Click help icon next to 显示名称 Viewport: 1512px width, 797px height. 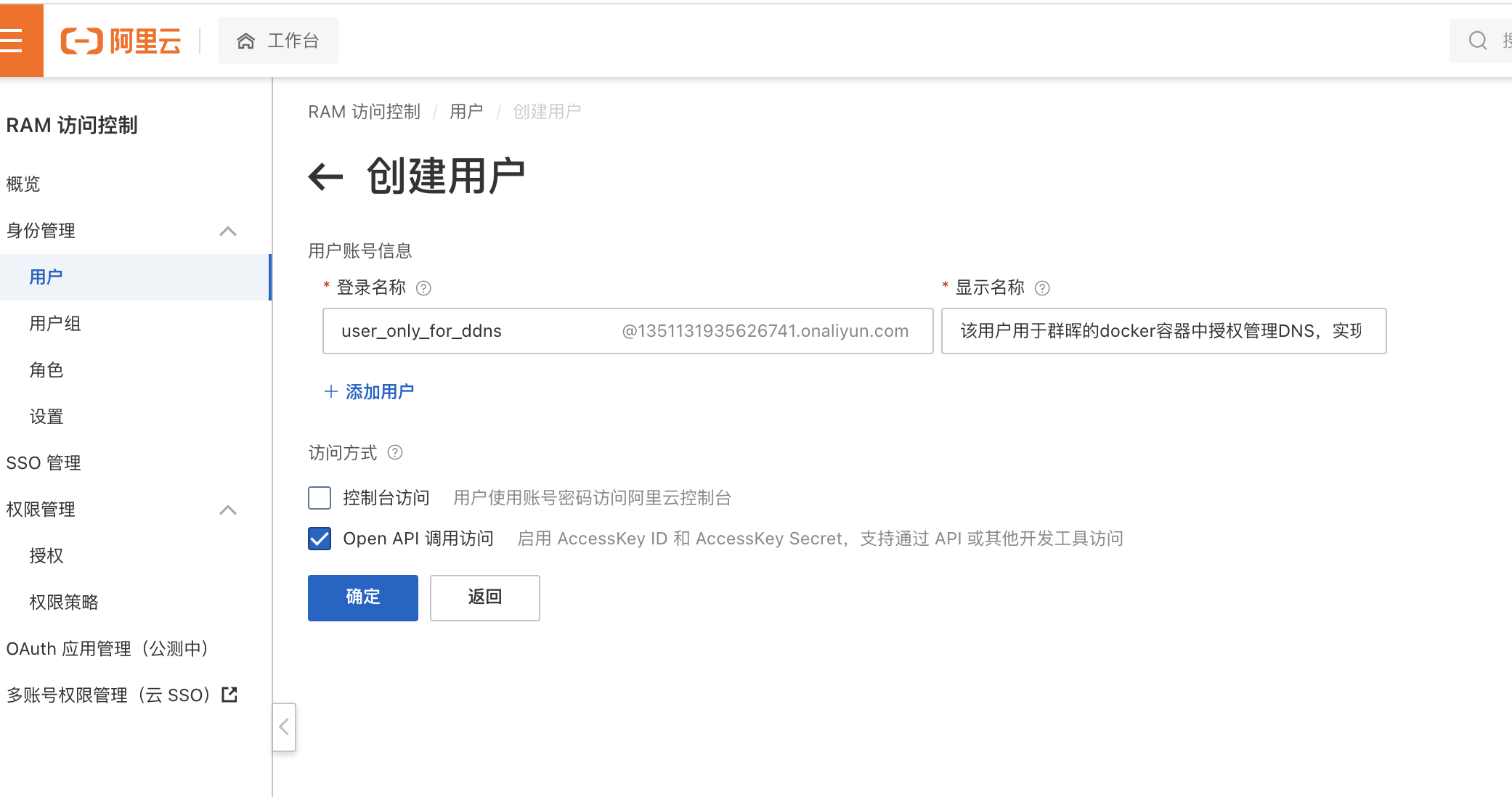point(1042,288)
